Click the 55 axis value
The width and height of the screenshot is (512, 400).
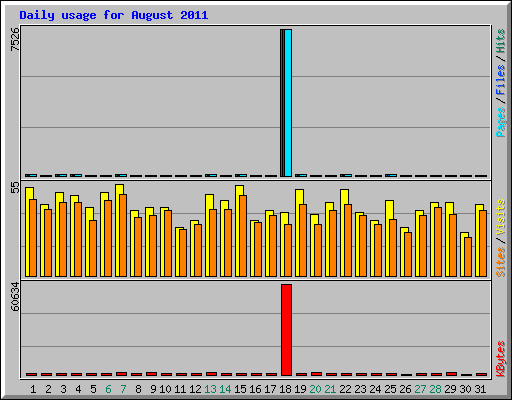[15, 188]
